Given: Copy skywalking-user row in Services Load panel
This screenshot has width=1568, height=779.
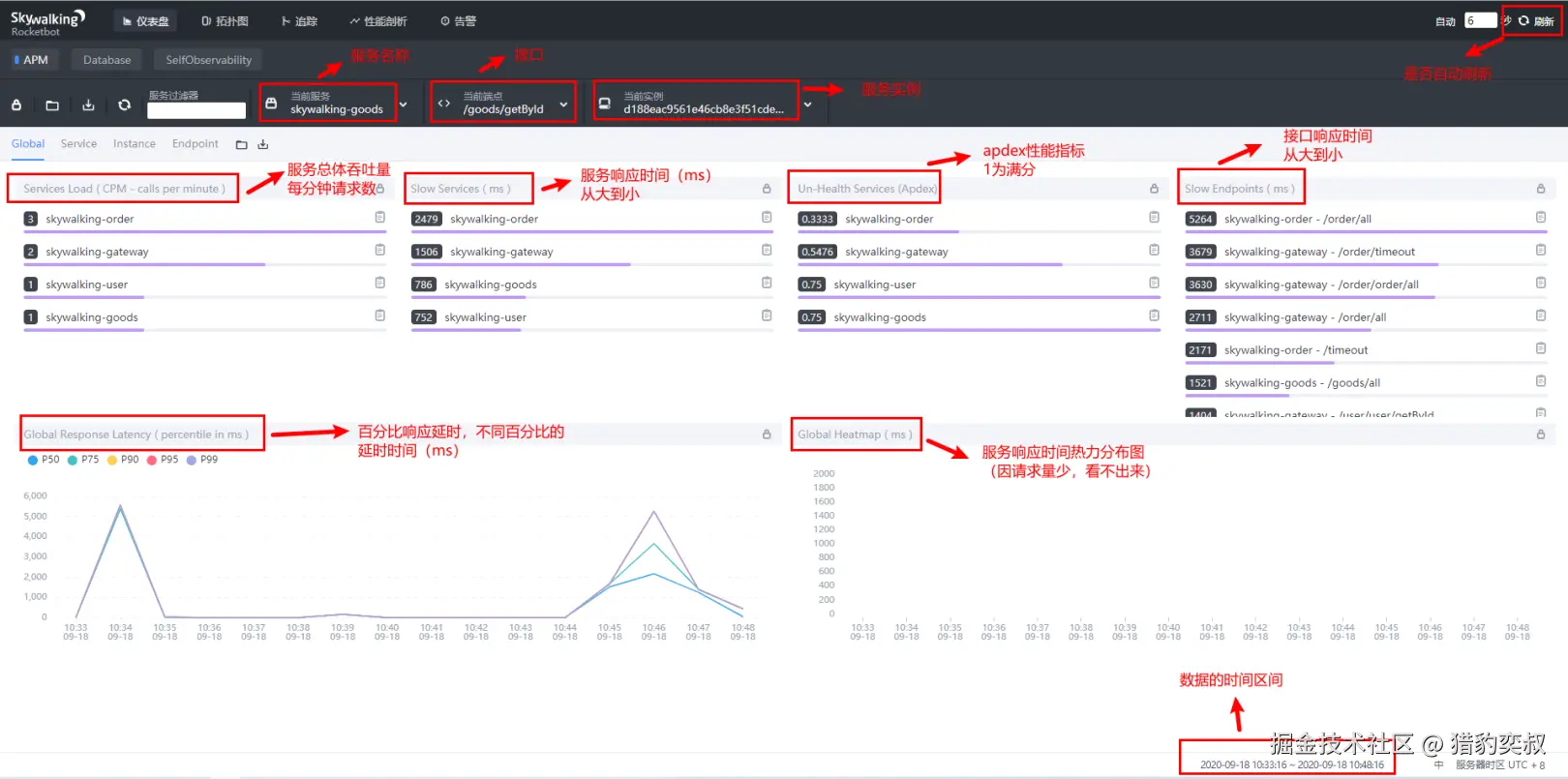Looking at the screenshot, I should [x=380, y=284].
